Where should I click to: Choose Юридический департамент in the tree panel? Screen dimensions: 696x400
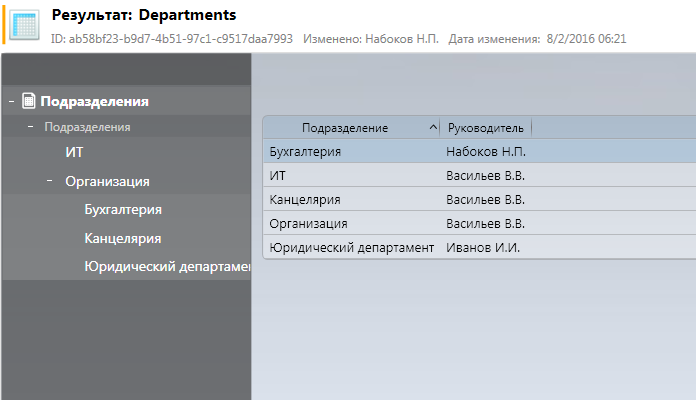point(166,266)
